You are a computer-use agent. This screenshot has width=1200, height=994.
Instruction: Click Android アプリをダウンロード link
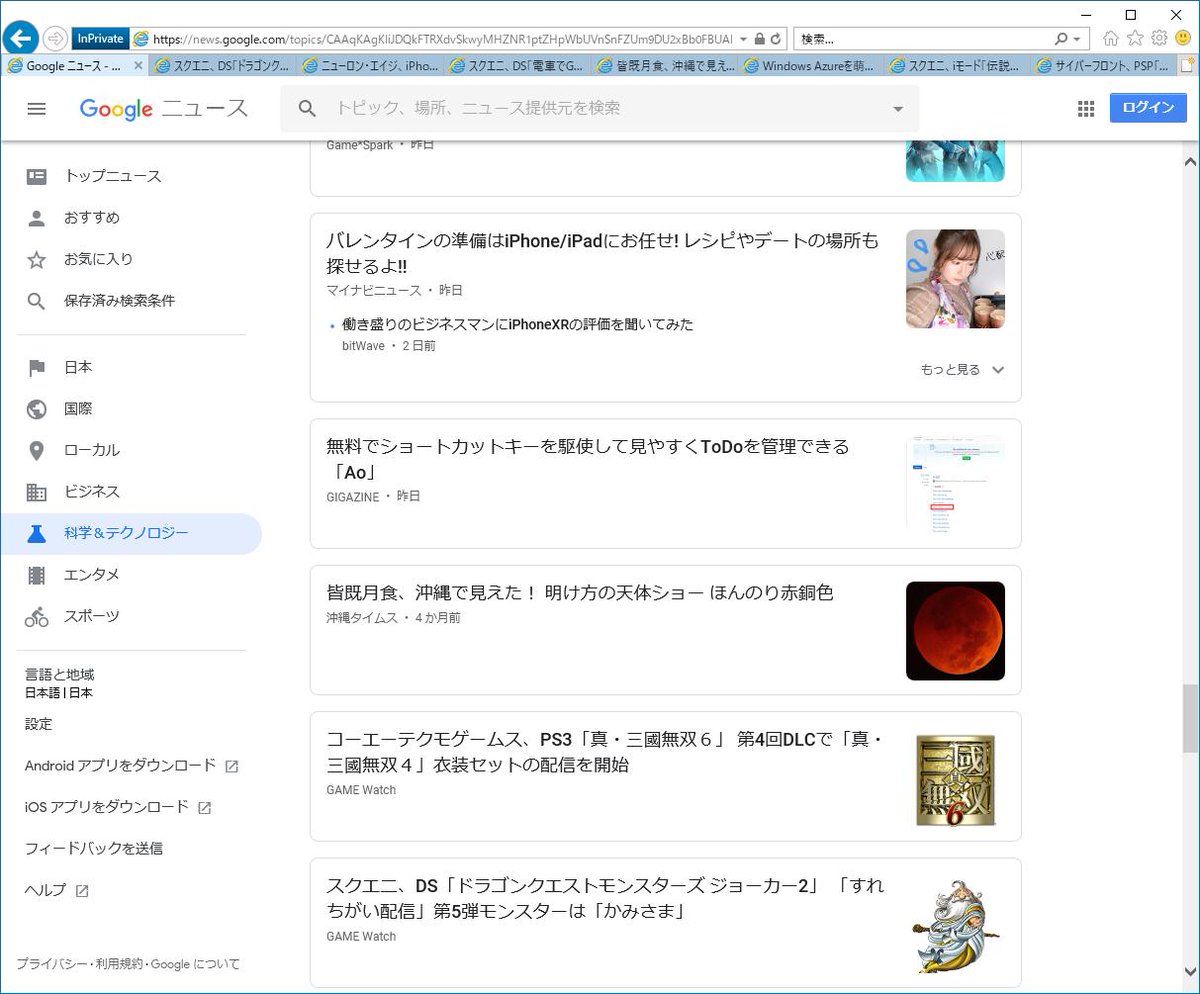[131, 766]
